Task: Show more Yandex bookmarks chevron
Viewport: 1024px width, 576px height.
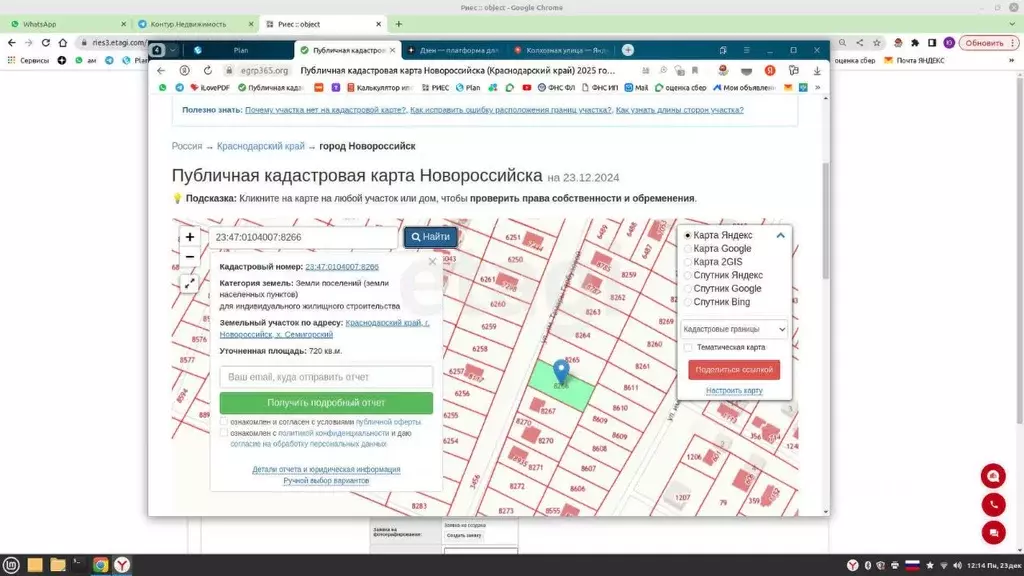Action: click(x=818, y=88)
